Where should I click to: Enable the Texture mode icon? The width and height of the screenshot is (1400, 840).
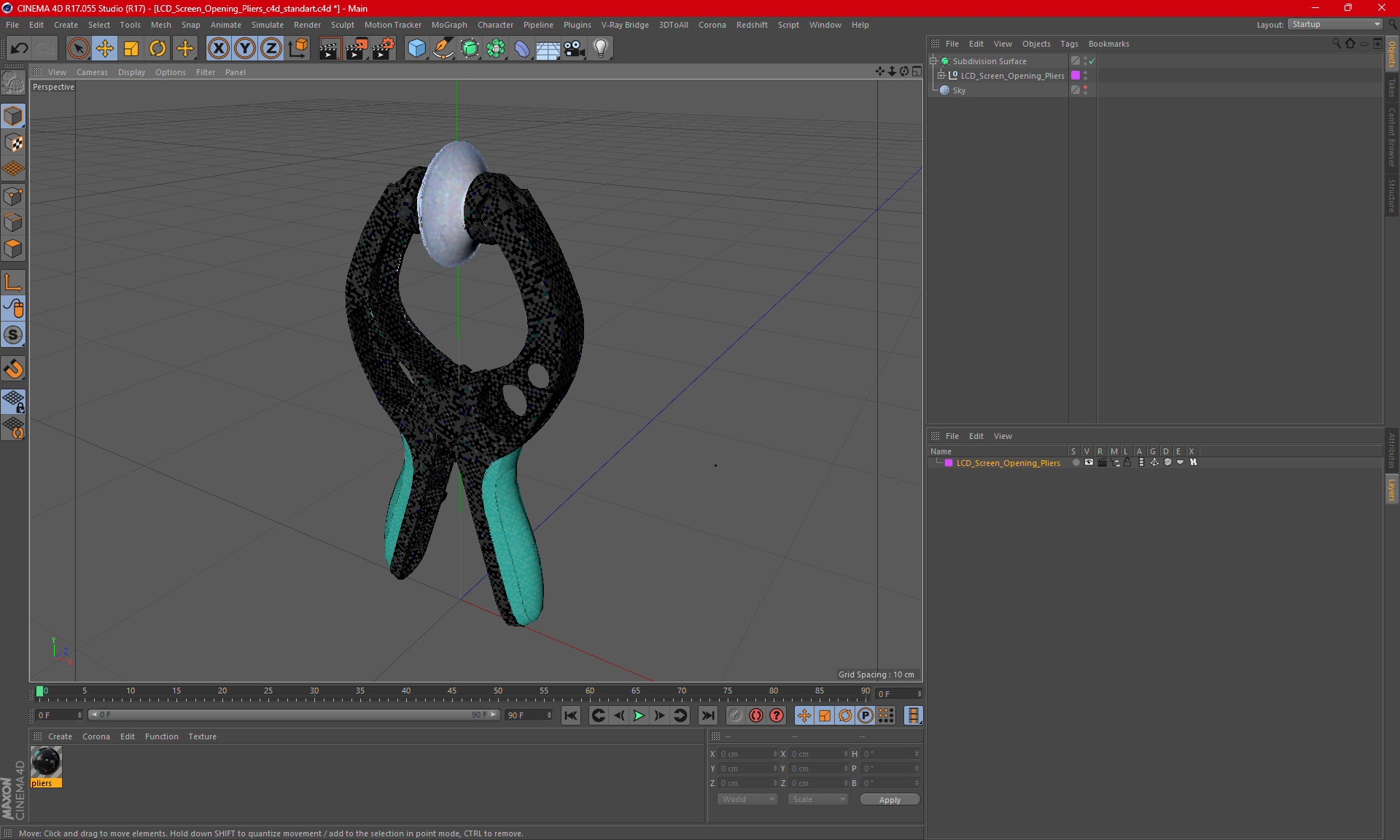(14, 143)
